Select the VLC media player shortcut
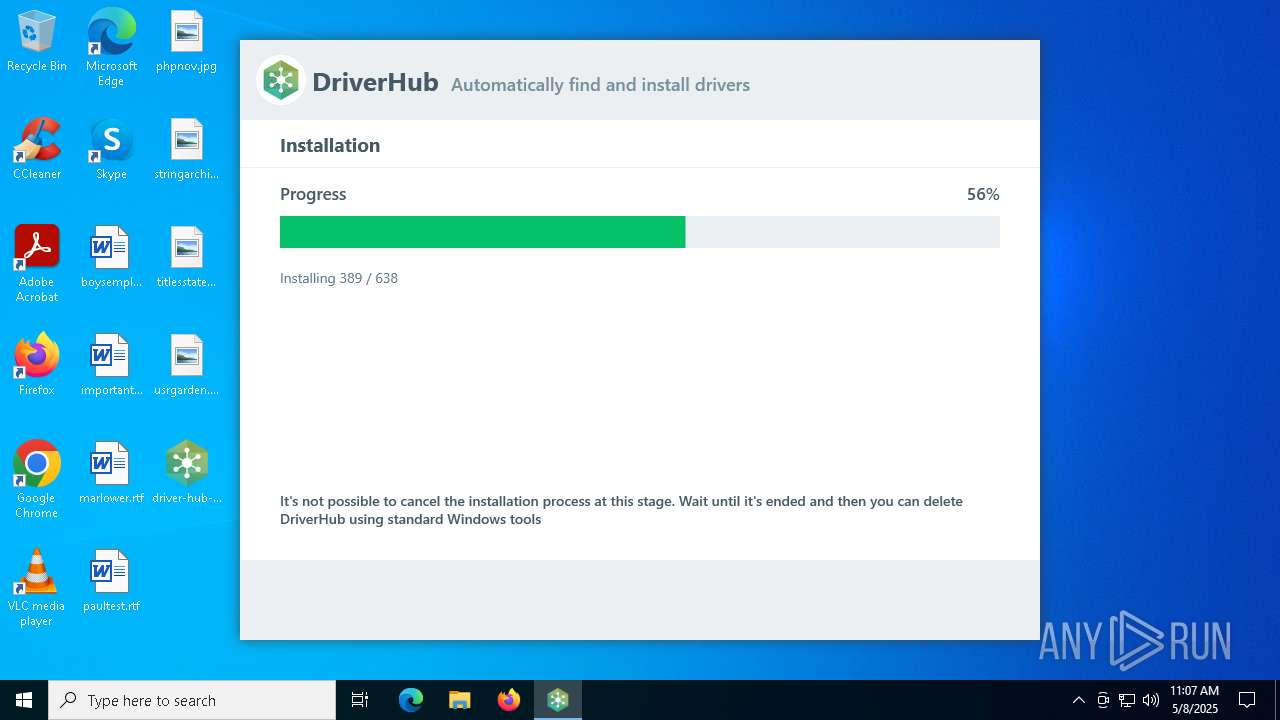 (37, 588)
